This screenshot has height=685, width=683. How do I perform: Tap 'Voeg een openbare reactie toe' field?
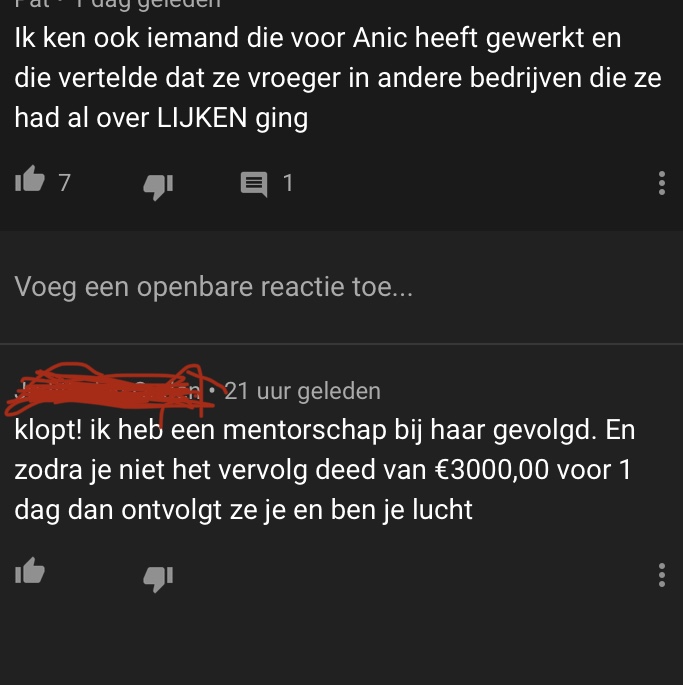pos(341,287)
